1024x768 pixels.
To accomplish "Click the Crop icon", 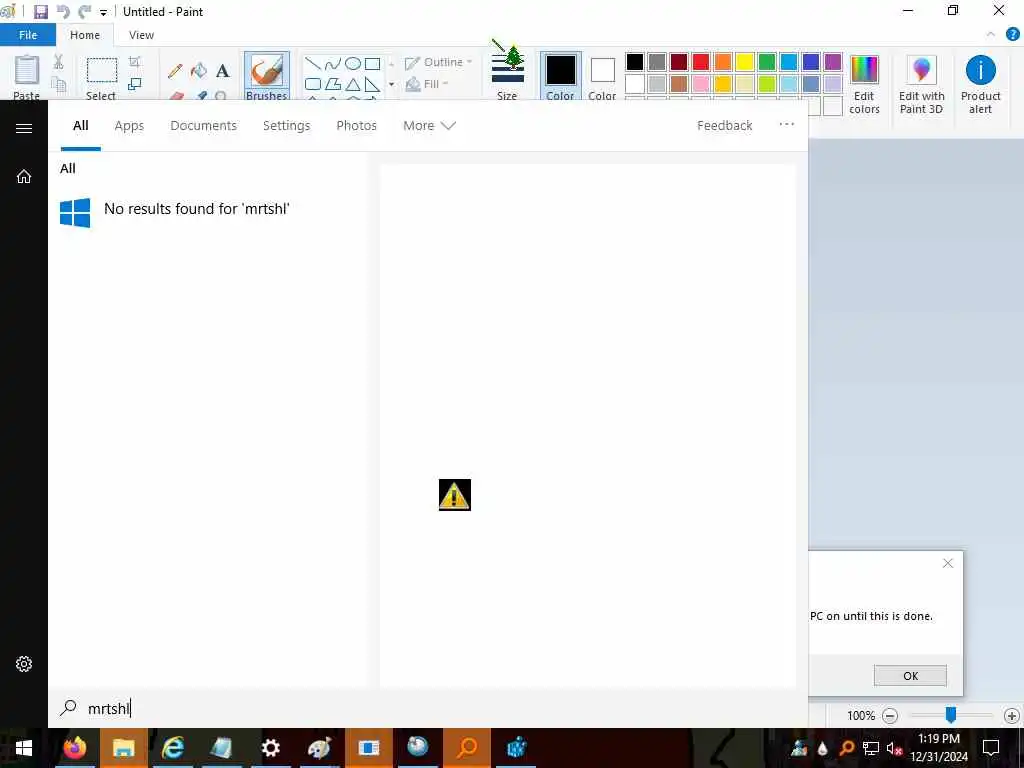I will tap(135, 62).
